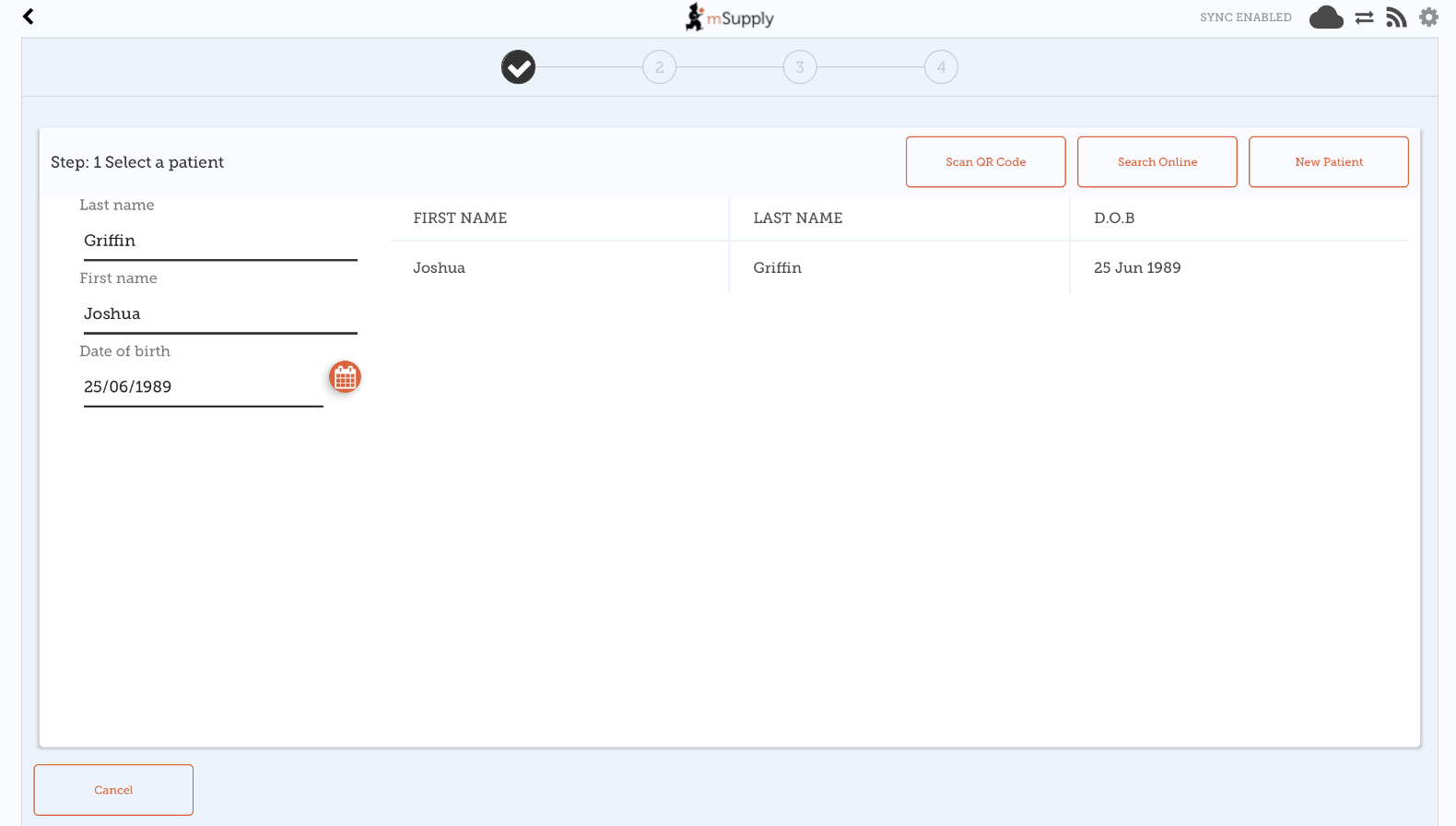Click the completed step one checkmark

tap(518, 67)
